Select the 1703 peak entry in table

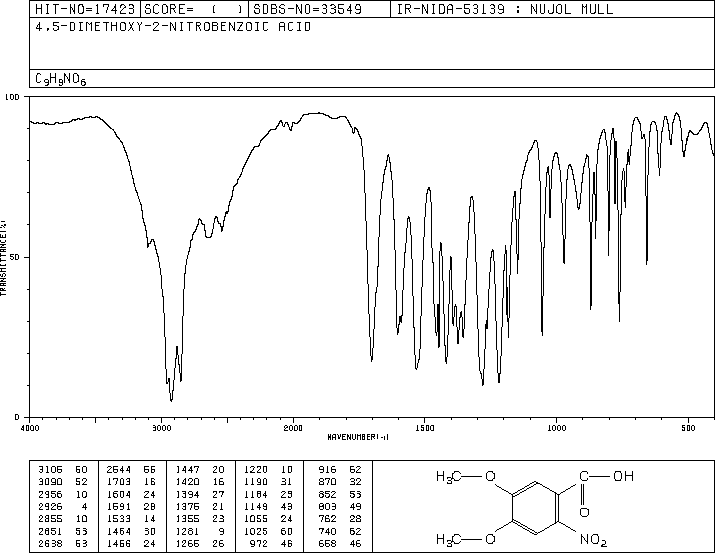131,481
